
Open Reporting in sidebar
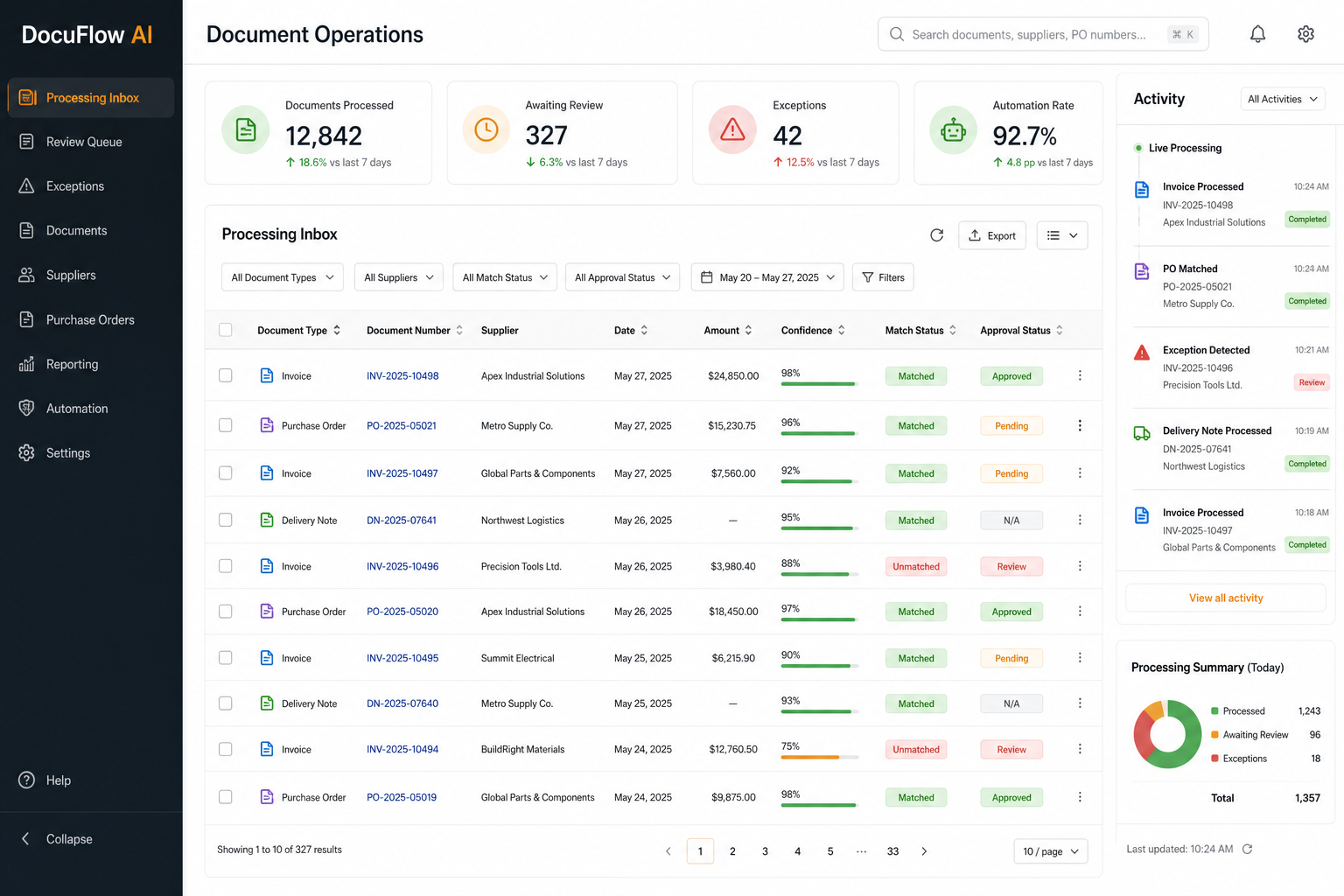coord(91,364)
